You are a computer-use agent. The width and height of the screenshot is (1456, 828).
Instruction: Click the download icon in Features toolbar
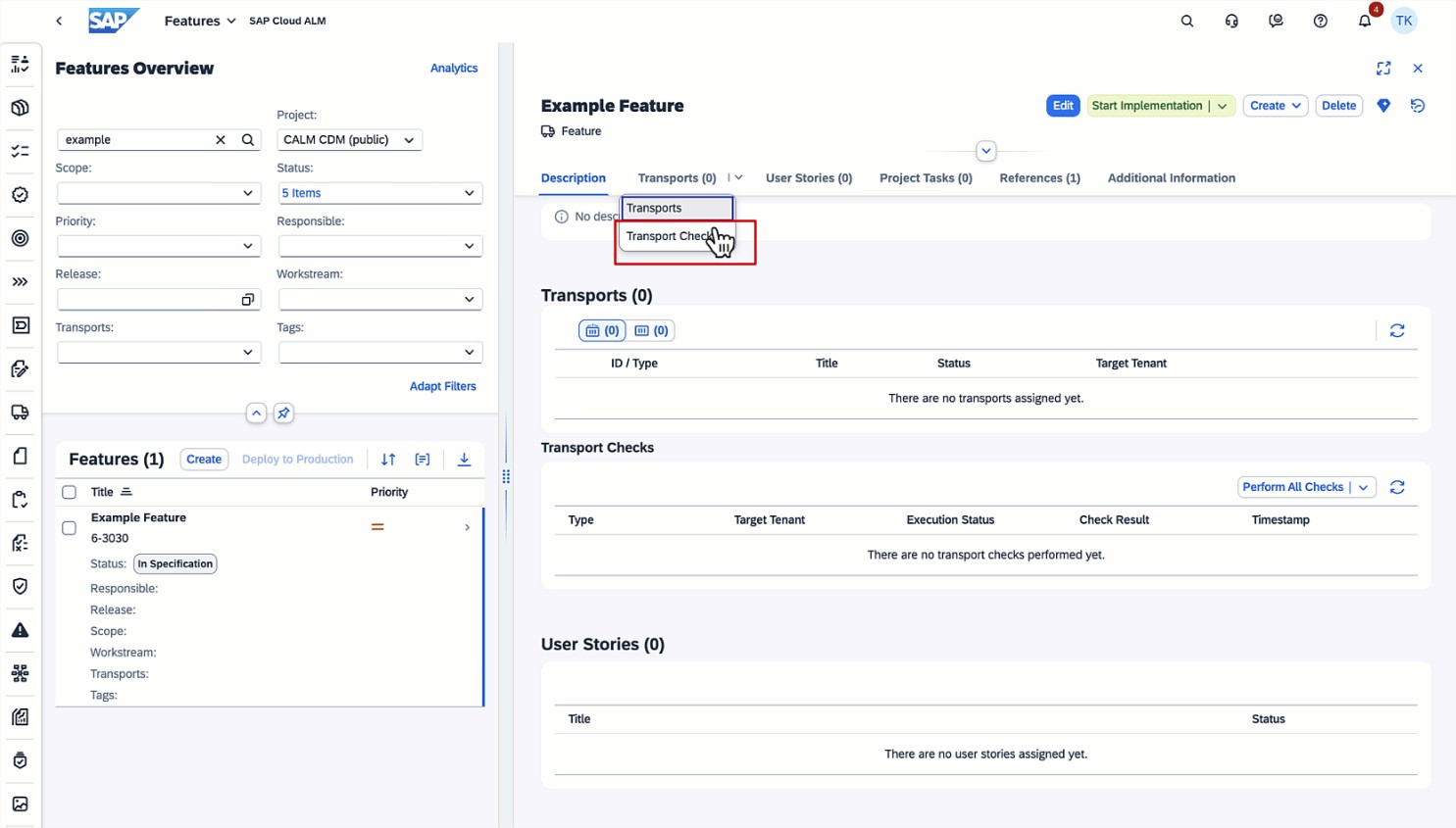tap(464, 460)
